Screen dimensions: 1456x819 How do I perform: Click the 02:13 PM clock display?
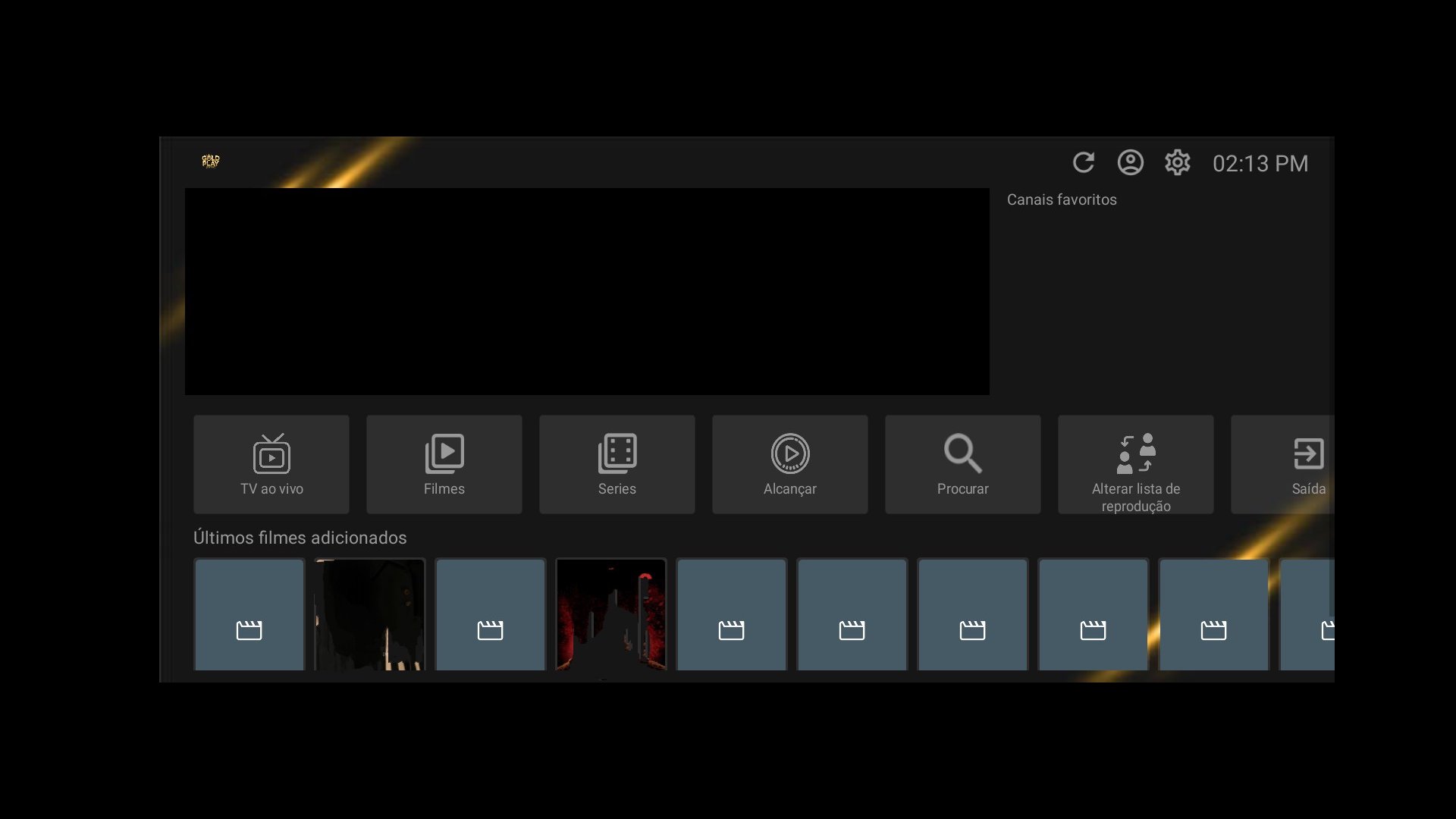1260,163
